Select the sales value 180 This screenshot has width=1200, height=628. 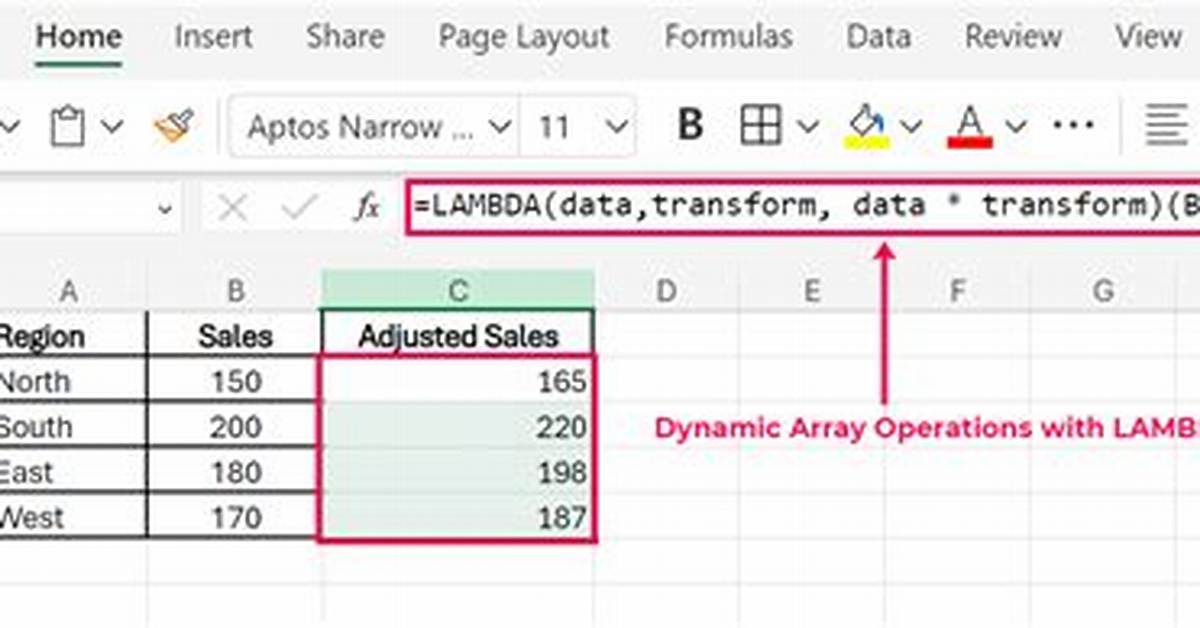click(x=235, y=472)
